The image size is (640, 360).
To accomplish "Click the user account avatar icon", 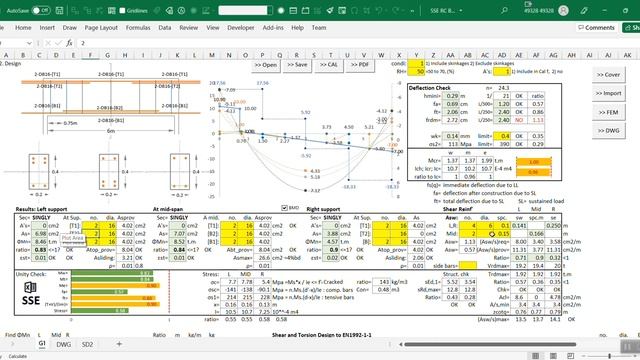I will tap(563, 11).
